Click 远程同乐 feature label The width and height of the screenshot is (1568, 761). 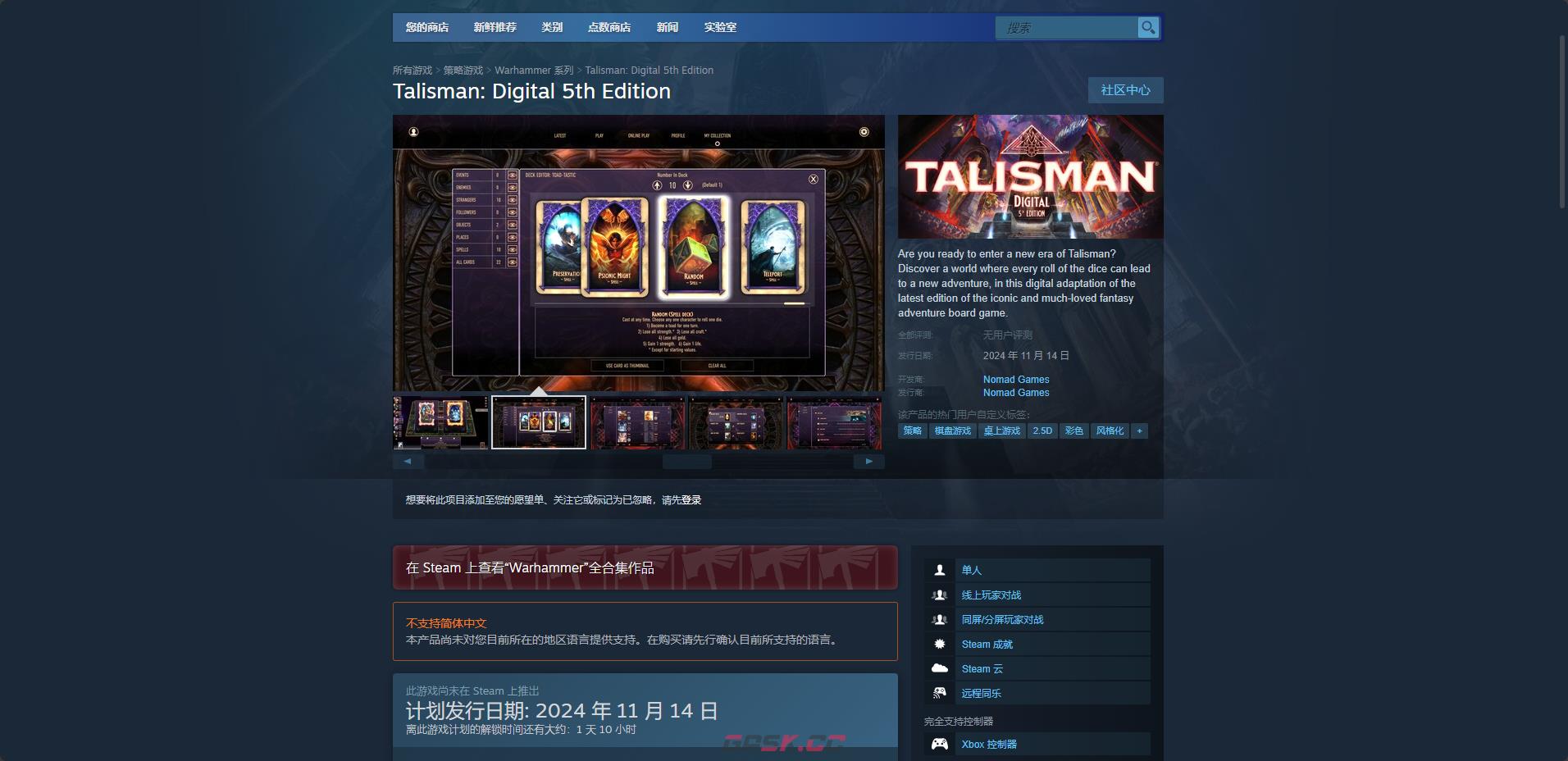(x=982, y=693)
